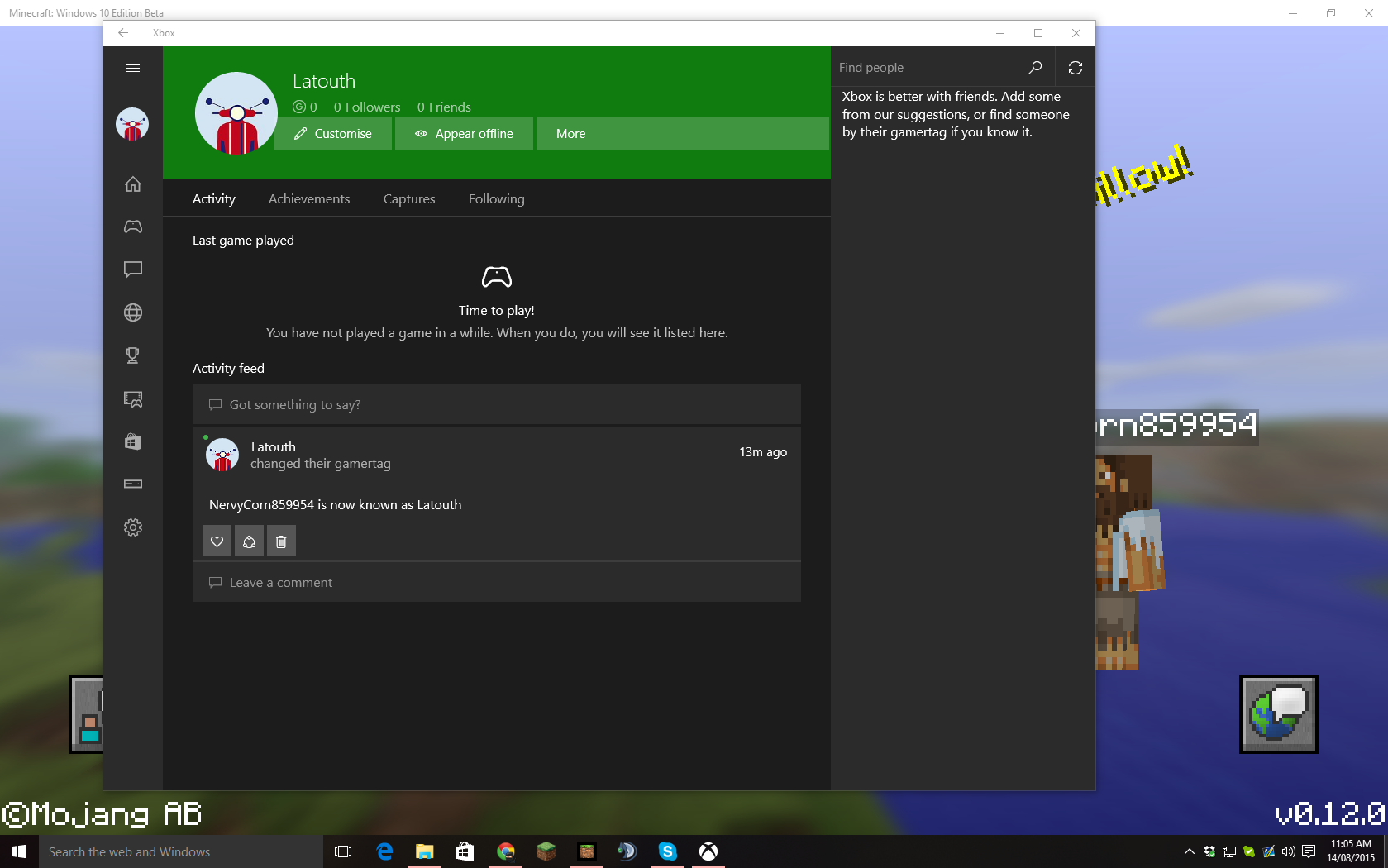Open Microsoft Edge from the taskbar
The width and height of the screenshot is (1388, 868).
tap(384, 851)
